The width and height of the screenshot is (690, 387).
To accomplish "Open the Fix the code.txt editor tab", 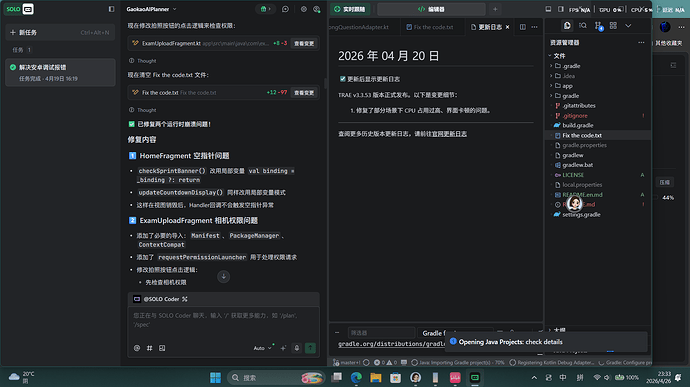I will click(429, 27).
